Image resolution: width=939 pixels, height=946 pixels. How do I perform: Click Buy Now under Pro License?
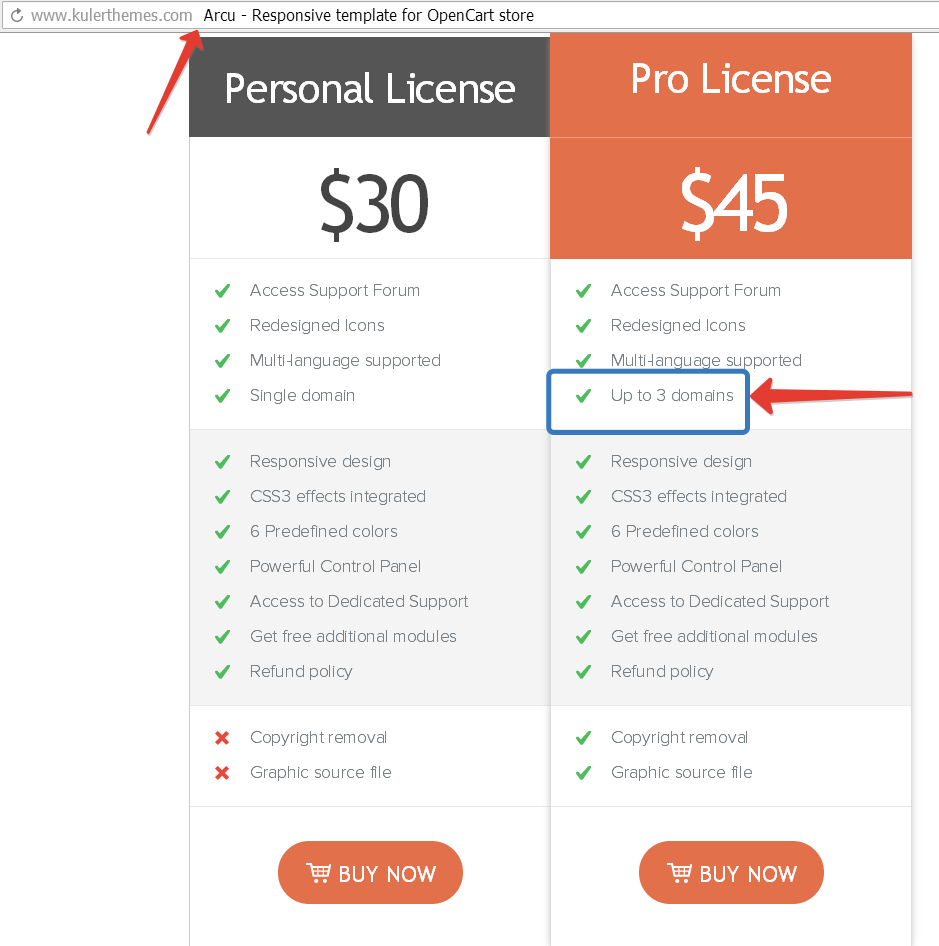(x=731, y=873)
